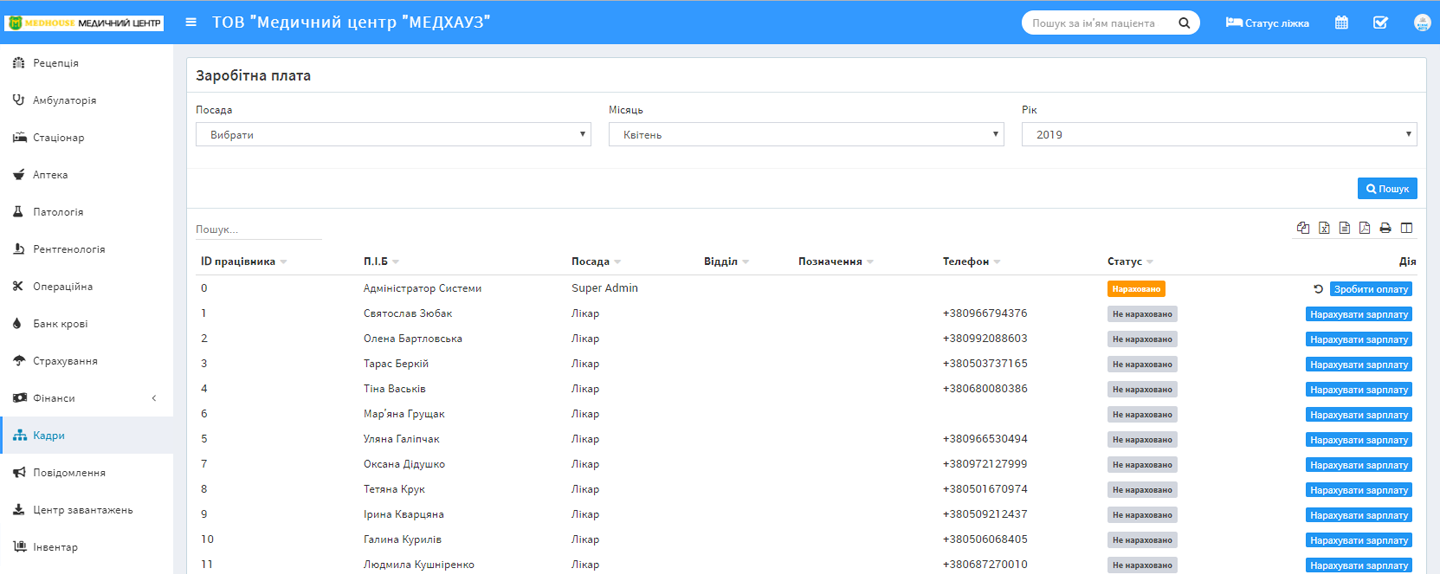Open the user avatar profile menu
1440x574 pixels.
pyautogui.click(x=1421, y=22)
